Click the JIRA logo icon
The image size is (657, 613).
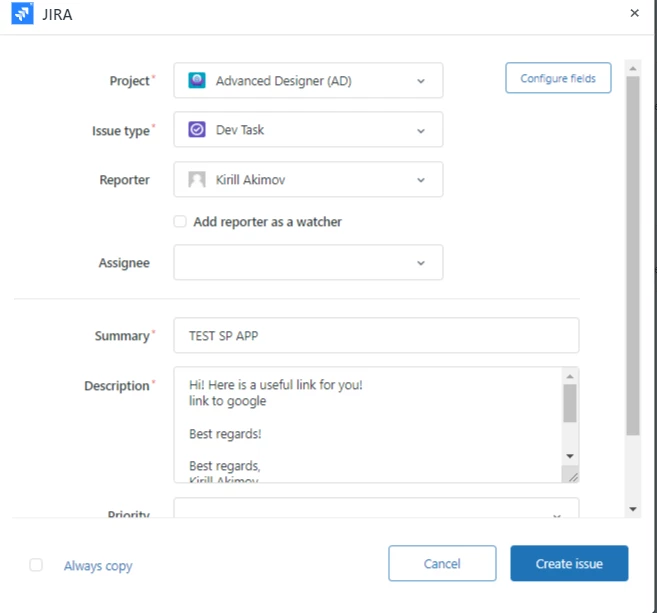point(22,13)
